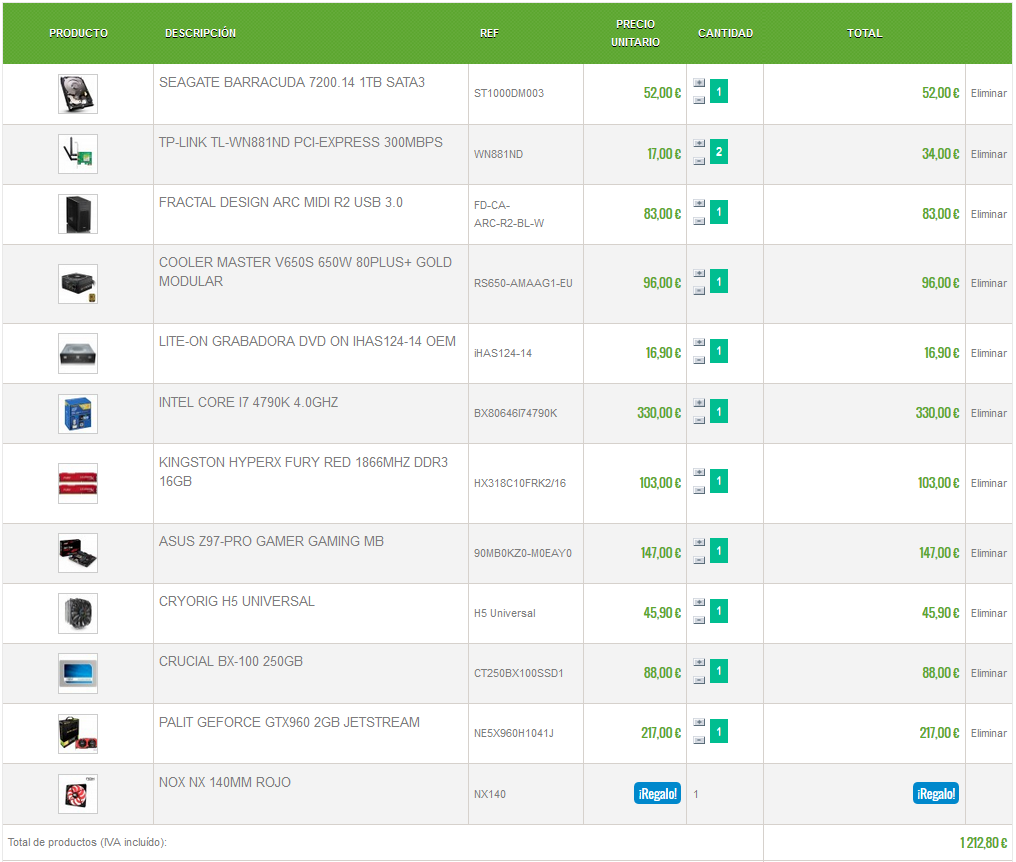This screenshot has height=862, width=1016.
Task: View Cooler Master power supply thumbnail
Action: 78,284
